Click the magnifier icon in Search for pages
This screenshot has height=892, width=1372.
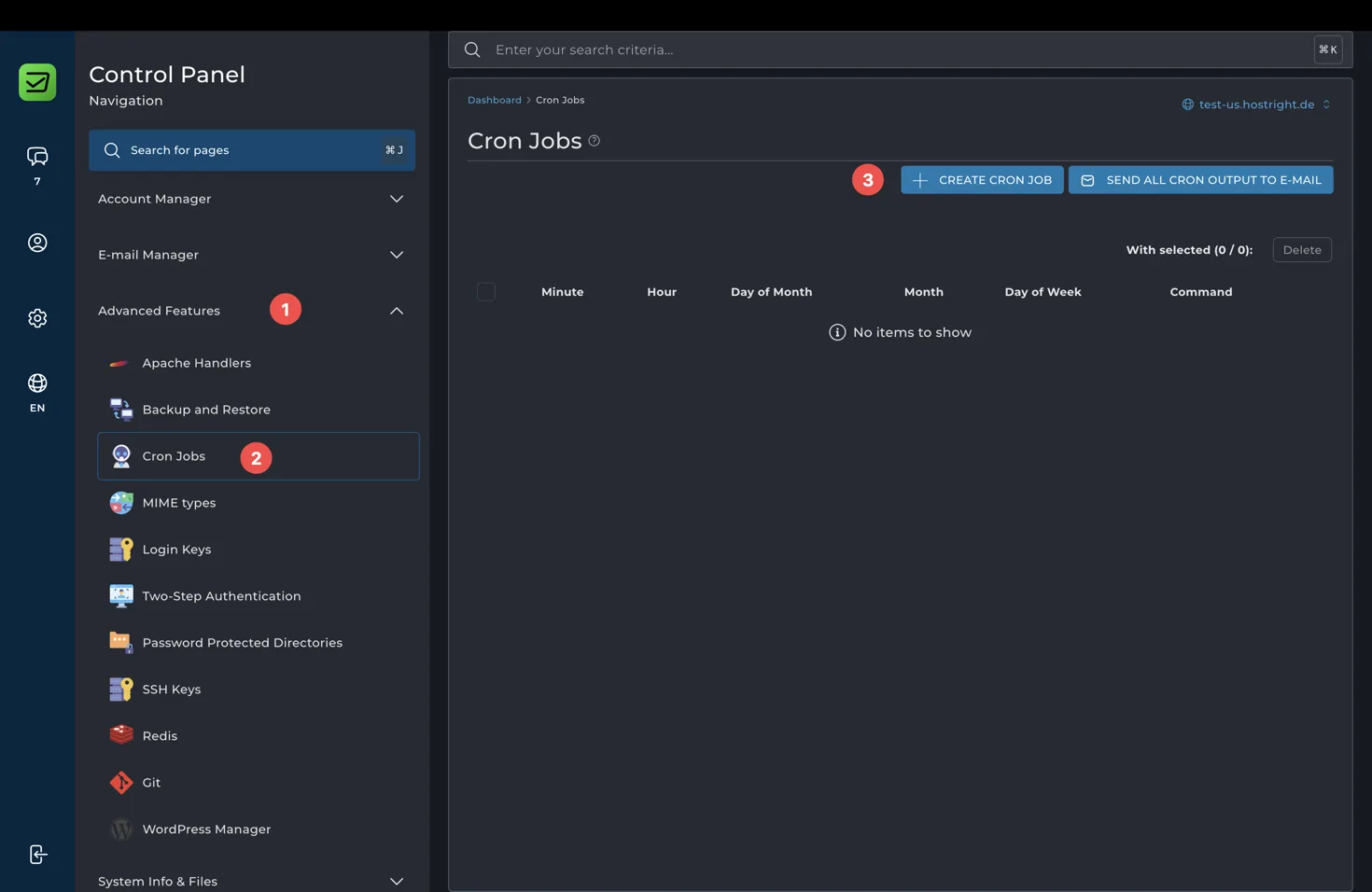[112, 150]
